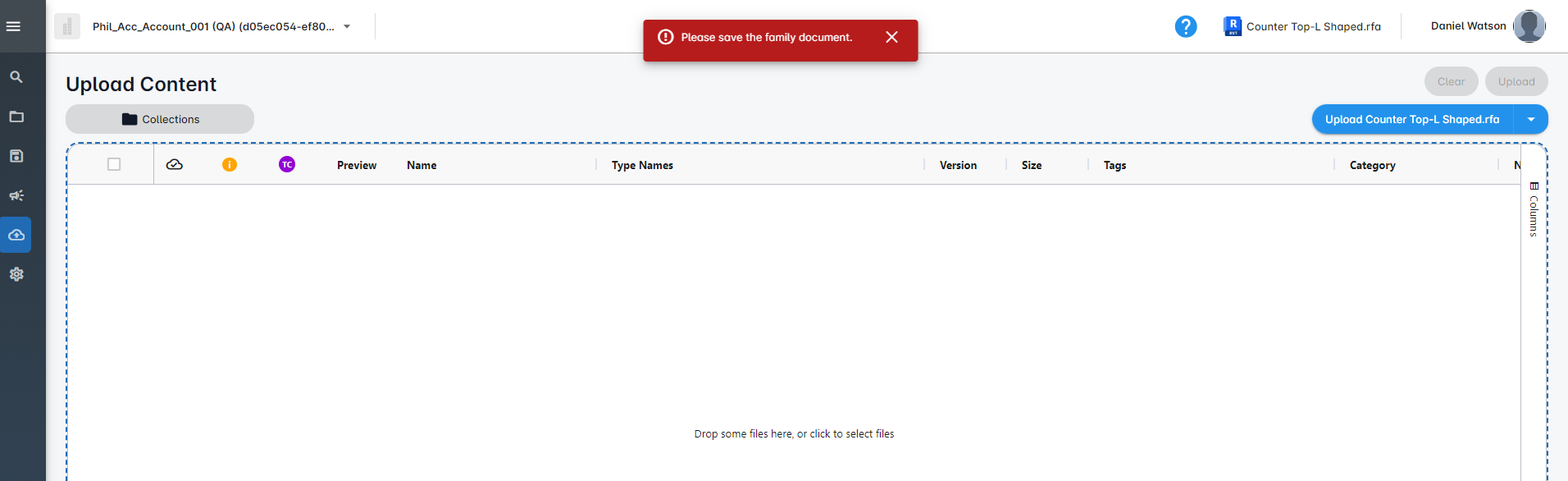Click the cloud status column header icon

[x=175, y=165]
